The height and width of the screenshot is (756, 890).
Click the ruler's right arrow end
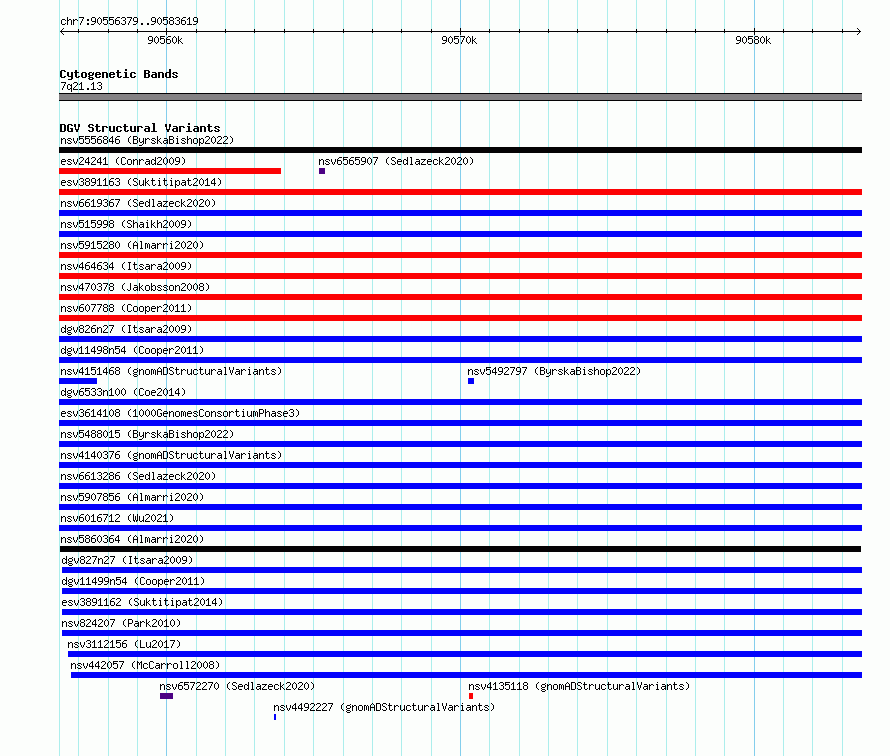coord(859,31)
